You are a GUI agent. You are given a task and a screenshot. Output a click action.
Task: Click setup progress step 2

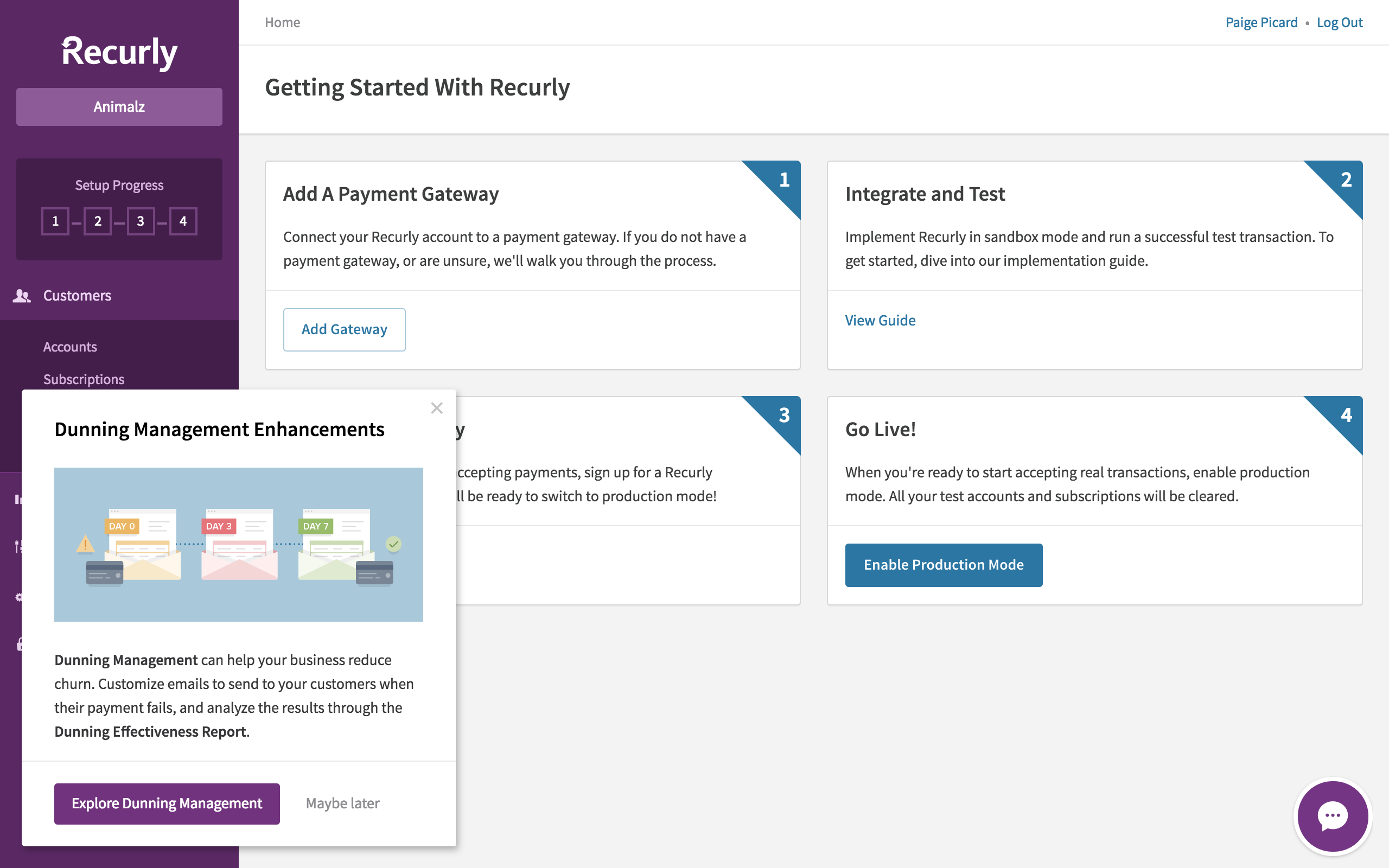point(98,221)
